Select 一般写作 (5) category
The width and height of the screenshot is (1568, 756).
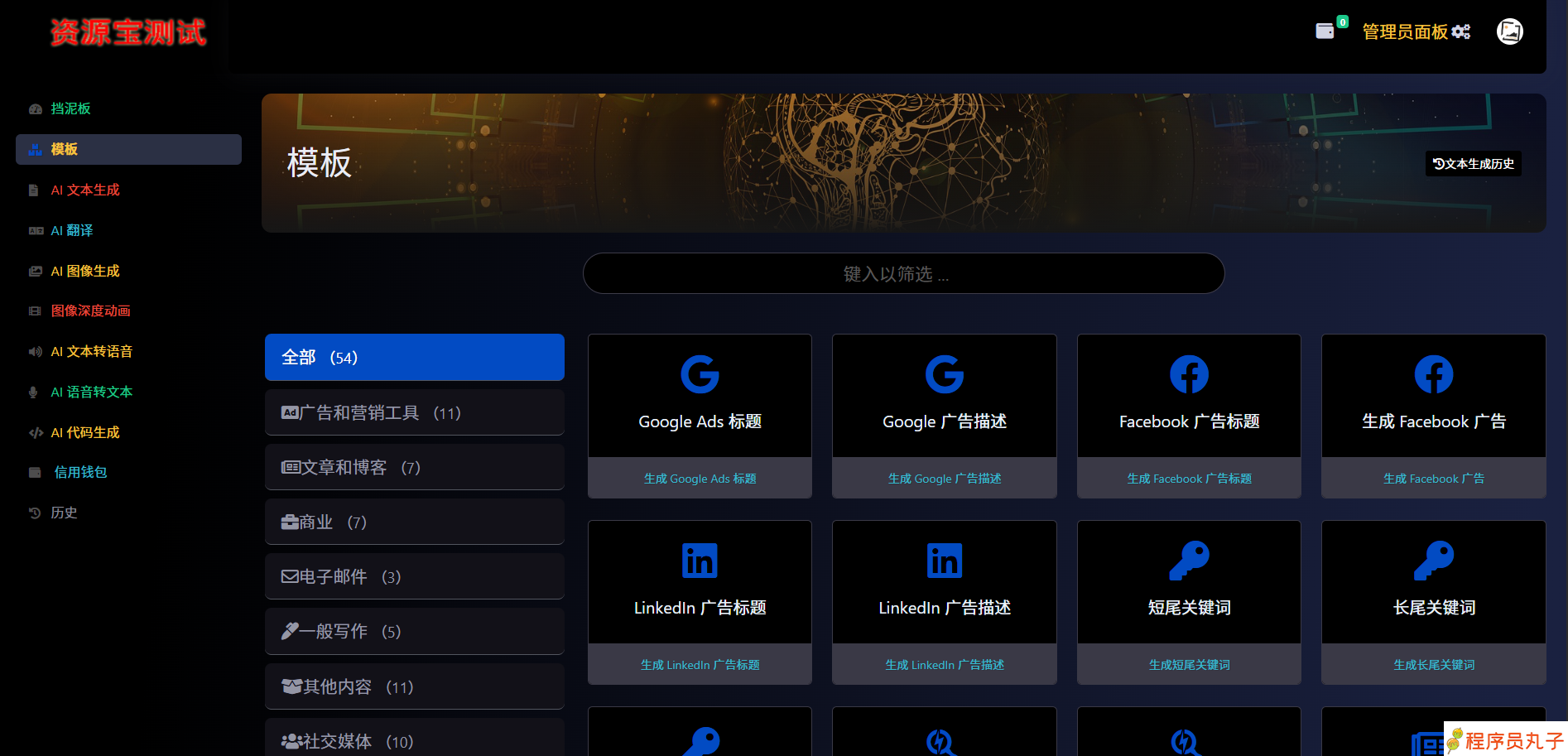415,631
